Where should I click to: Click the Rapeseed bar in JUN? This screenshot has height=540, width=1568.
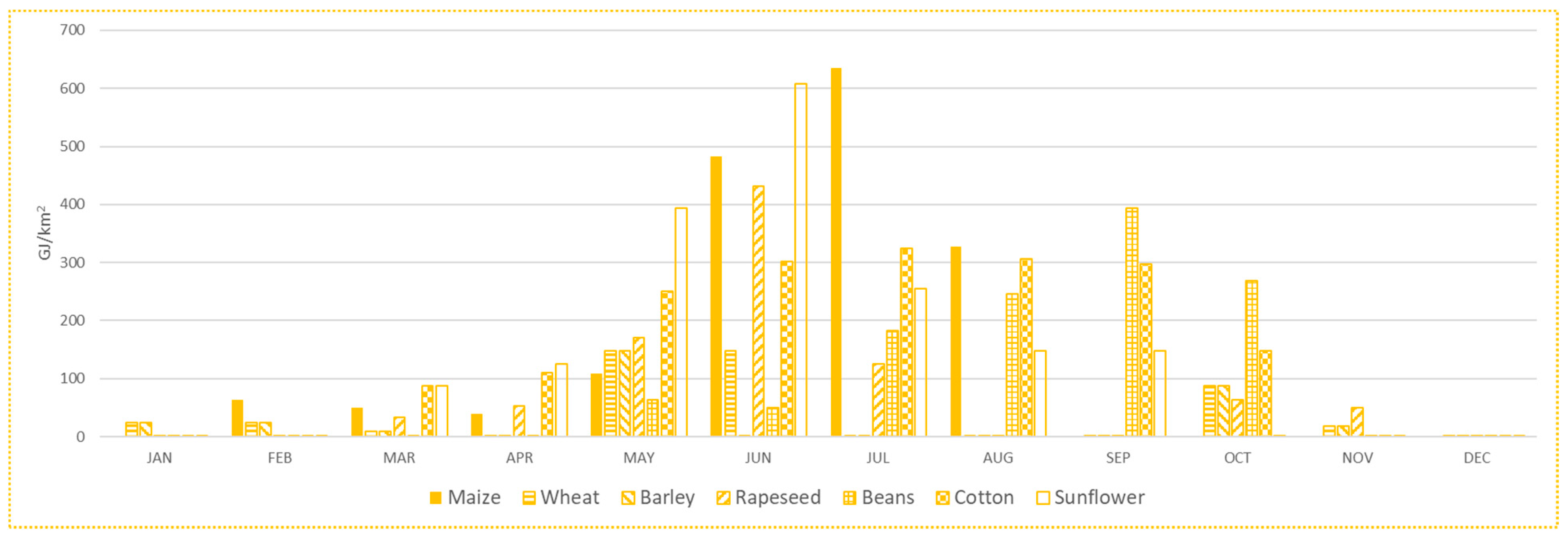click(x=759, y=311)
